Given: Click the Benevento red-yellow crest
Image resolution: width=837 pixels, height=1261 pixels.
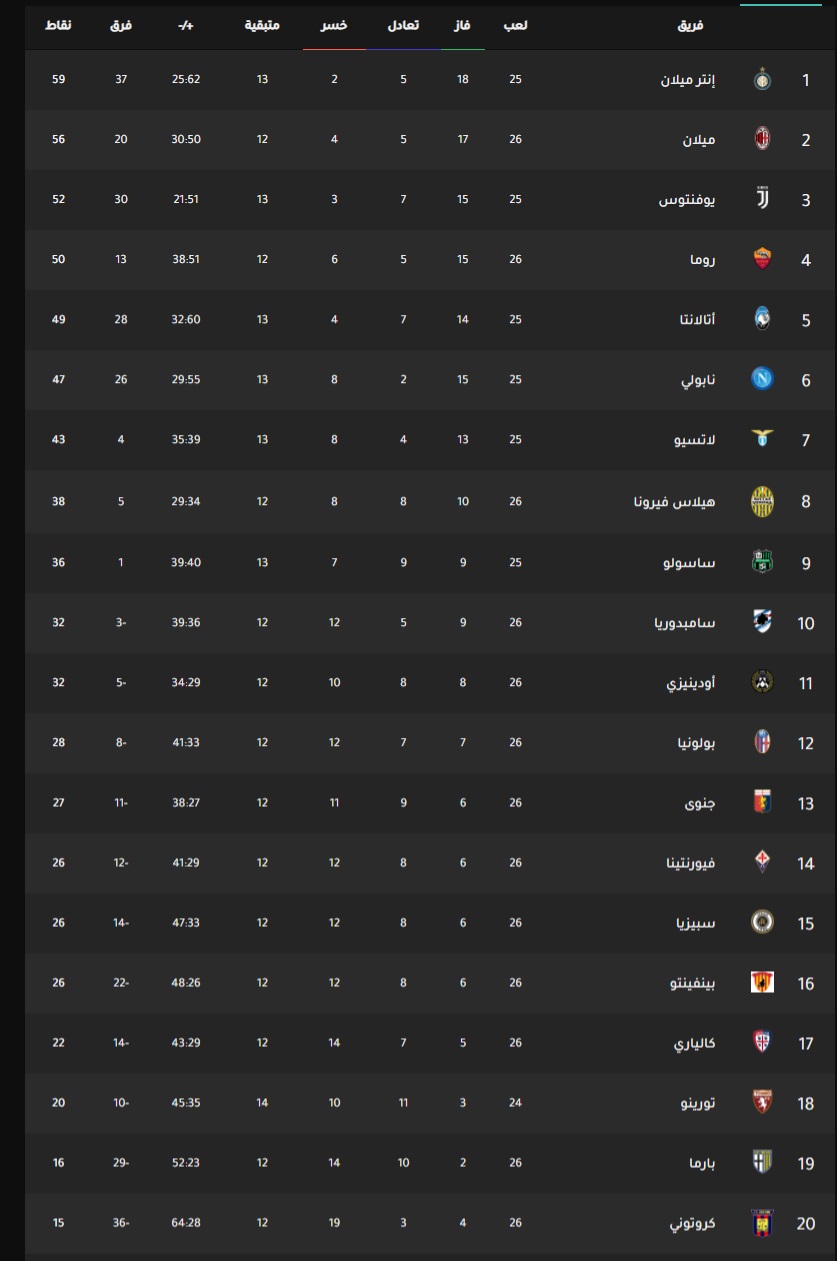Looking at the screenshot, I should 762,983.
